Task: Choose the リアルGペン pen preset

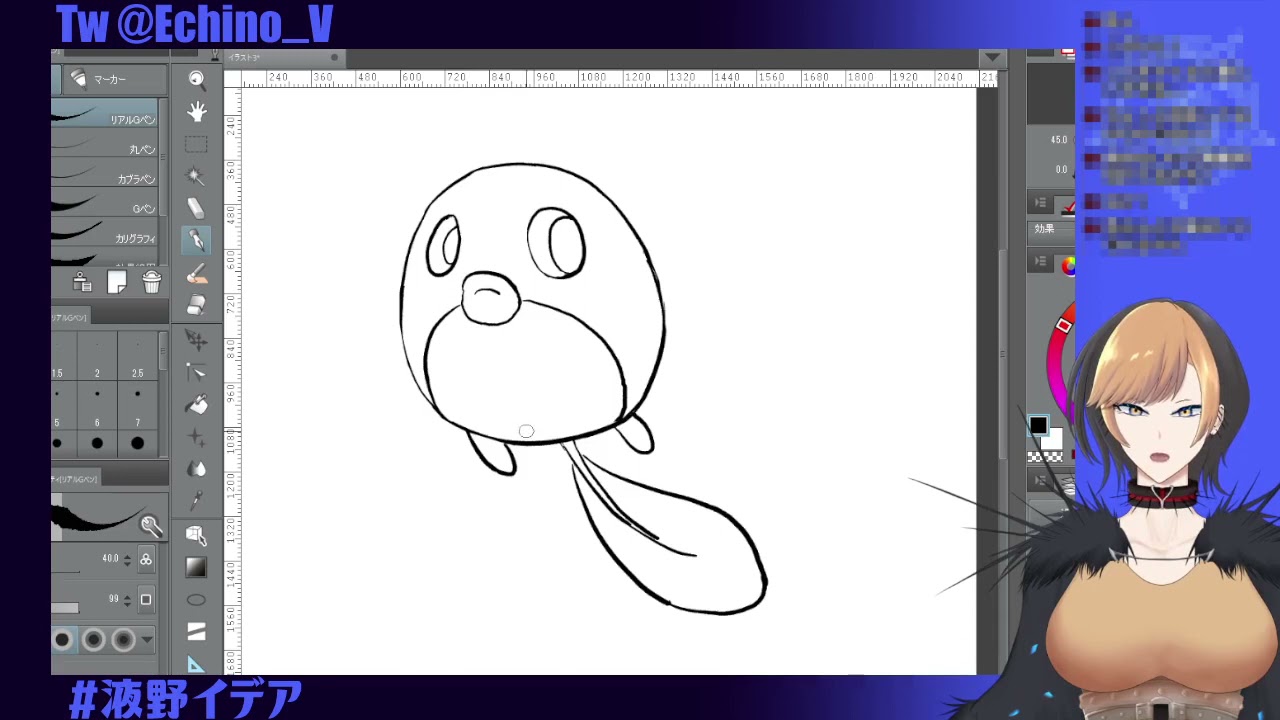Action: (x=104, y=114)
